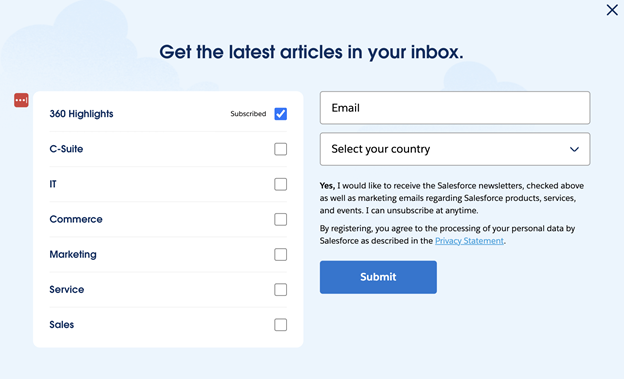
Task: Select the Commerce newsletter checkbox
Action: 281,219
